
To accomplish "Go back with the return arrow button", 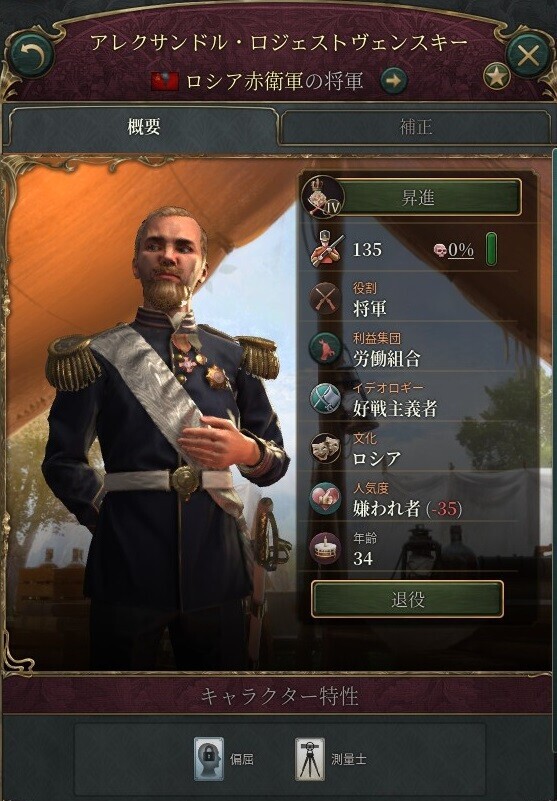I will tap(31, 54).
